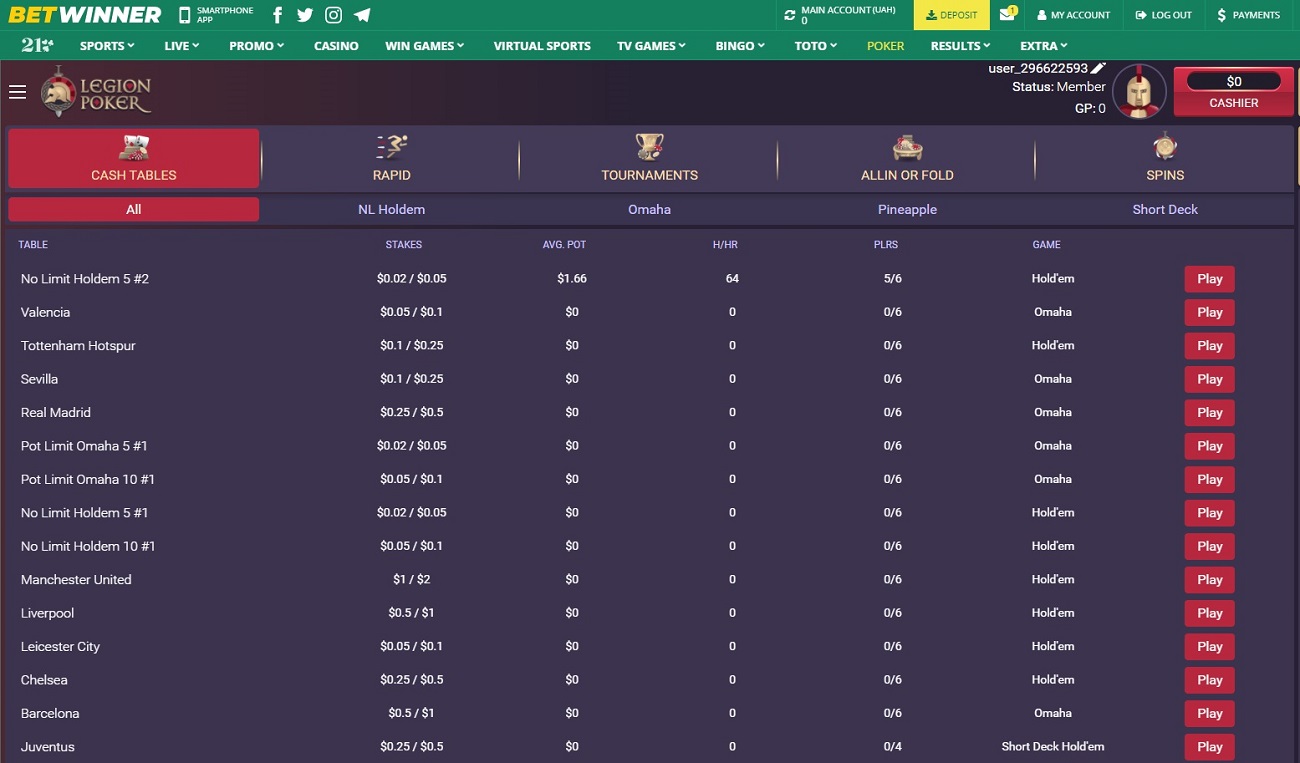Filter tables by Omaha
The image size is (1300, 763).
click(649, 209)
